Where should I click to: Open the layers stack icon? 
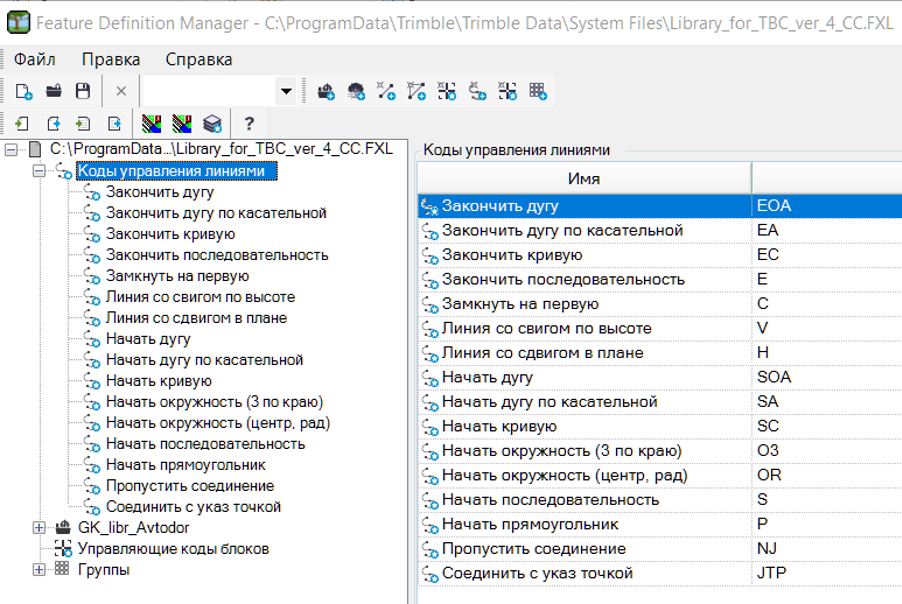tap(212, 123)
